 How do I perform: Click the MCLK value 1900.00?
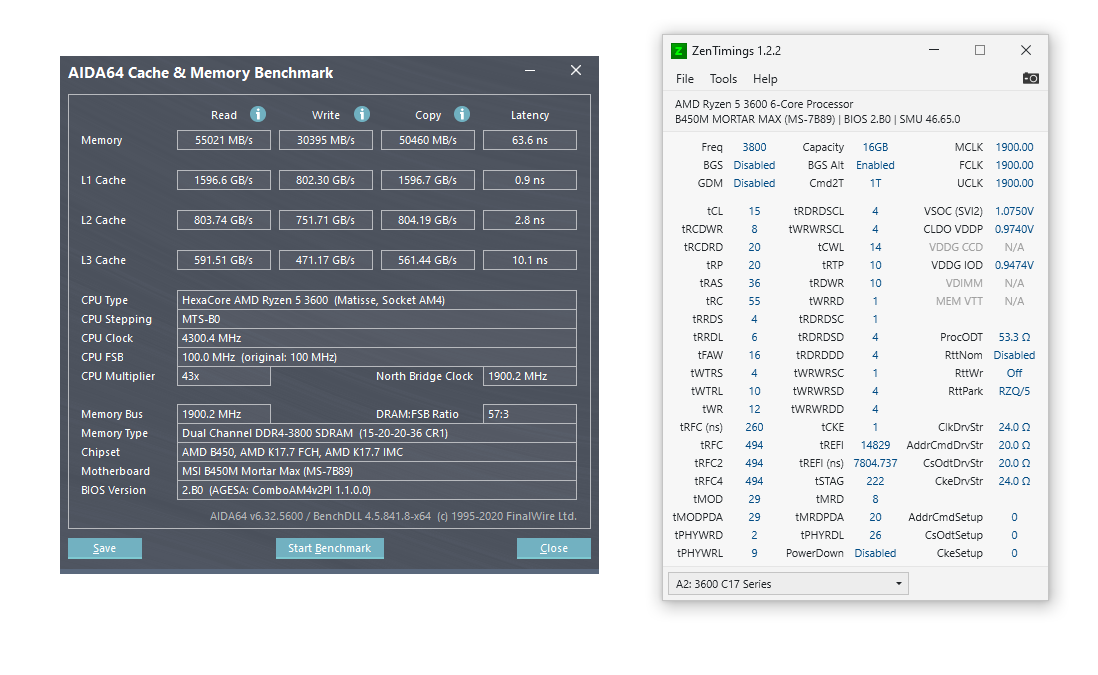click(x=1014, y=147)
